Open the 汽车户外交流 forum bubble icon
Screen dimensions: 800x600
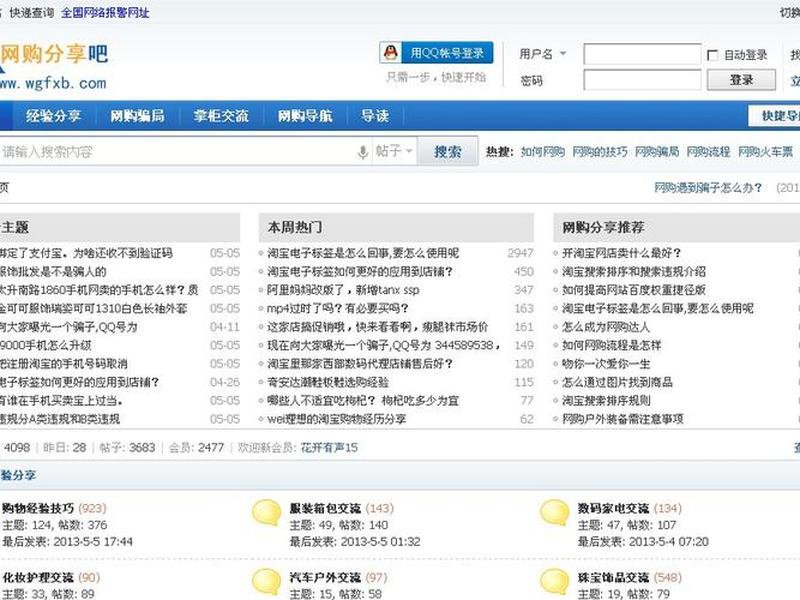click(x=267, y=583)
